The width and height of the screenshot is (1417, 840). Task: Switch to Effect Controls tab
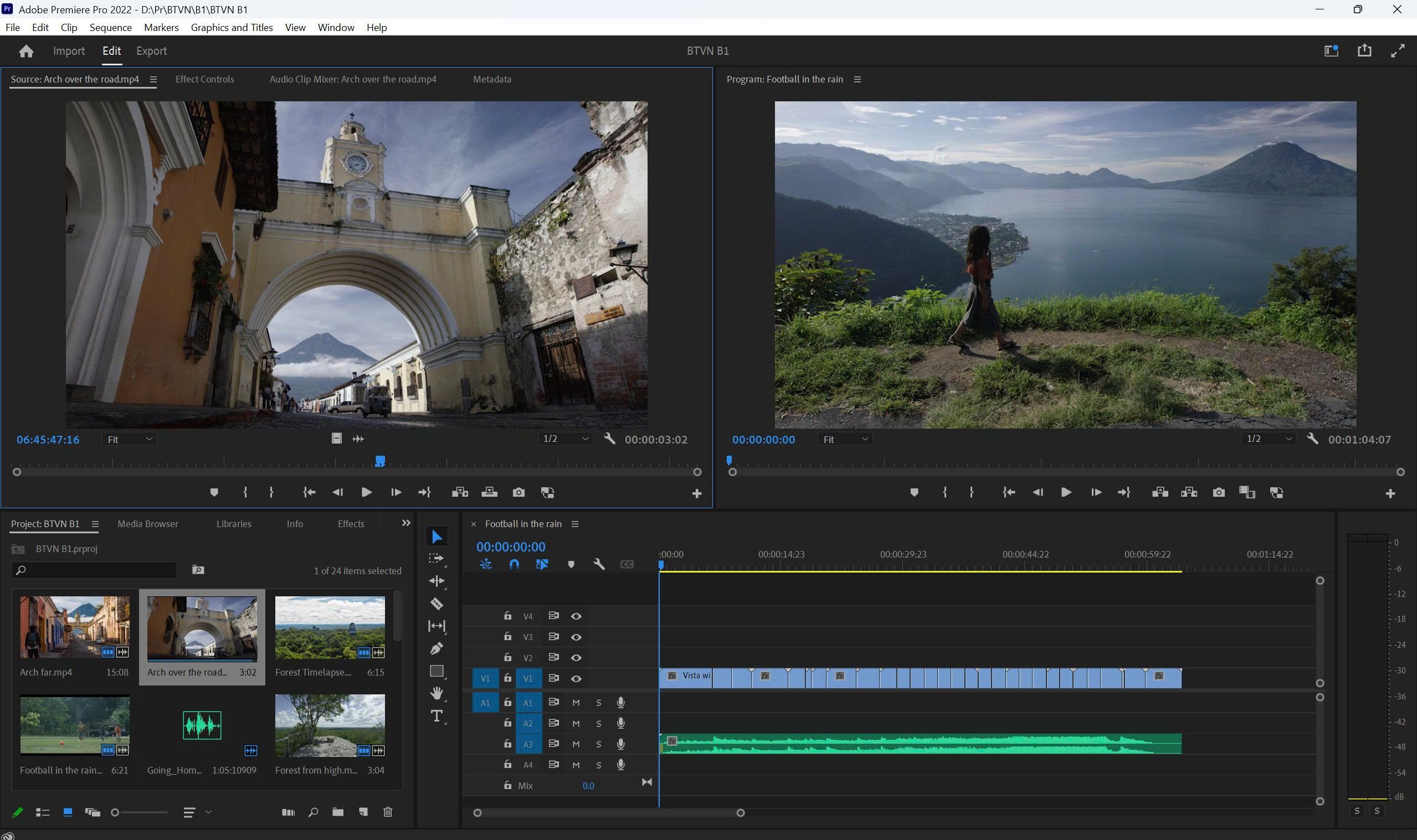click(204, 79)
